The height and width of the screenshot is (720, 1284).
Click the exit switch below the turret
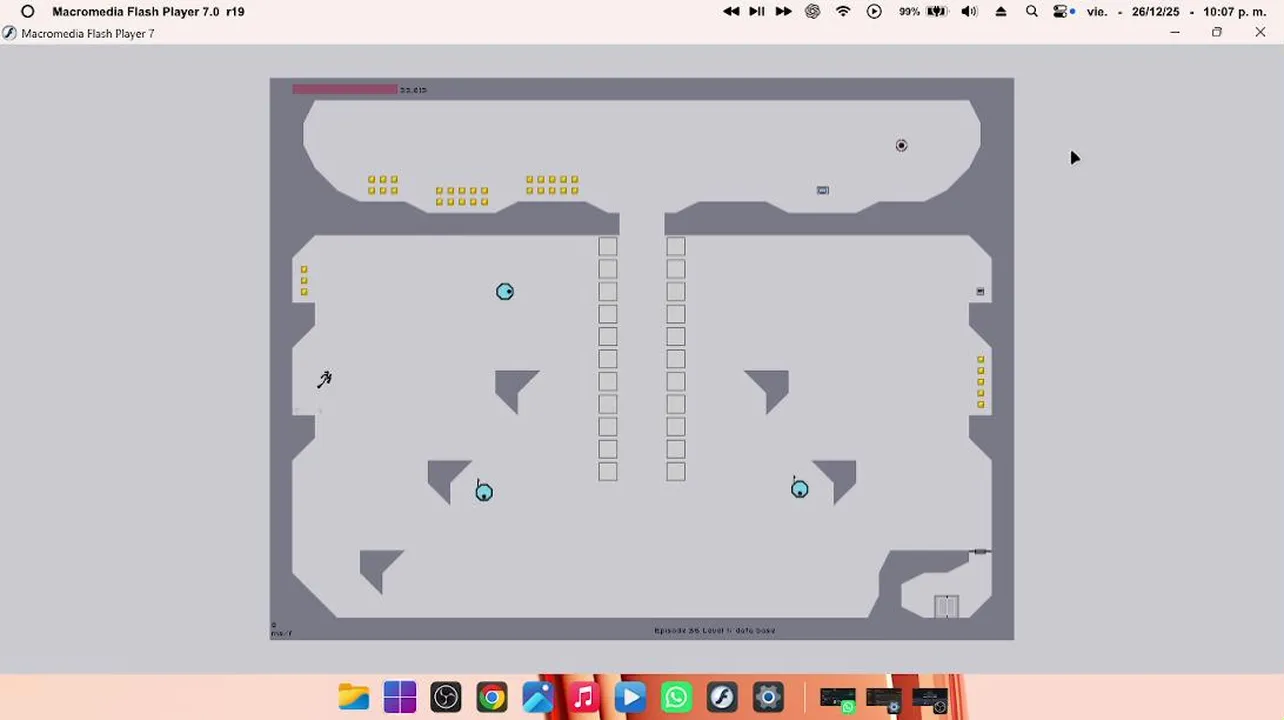tap(823, 190)
